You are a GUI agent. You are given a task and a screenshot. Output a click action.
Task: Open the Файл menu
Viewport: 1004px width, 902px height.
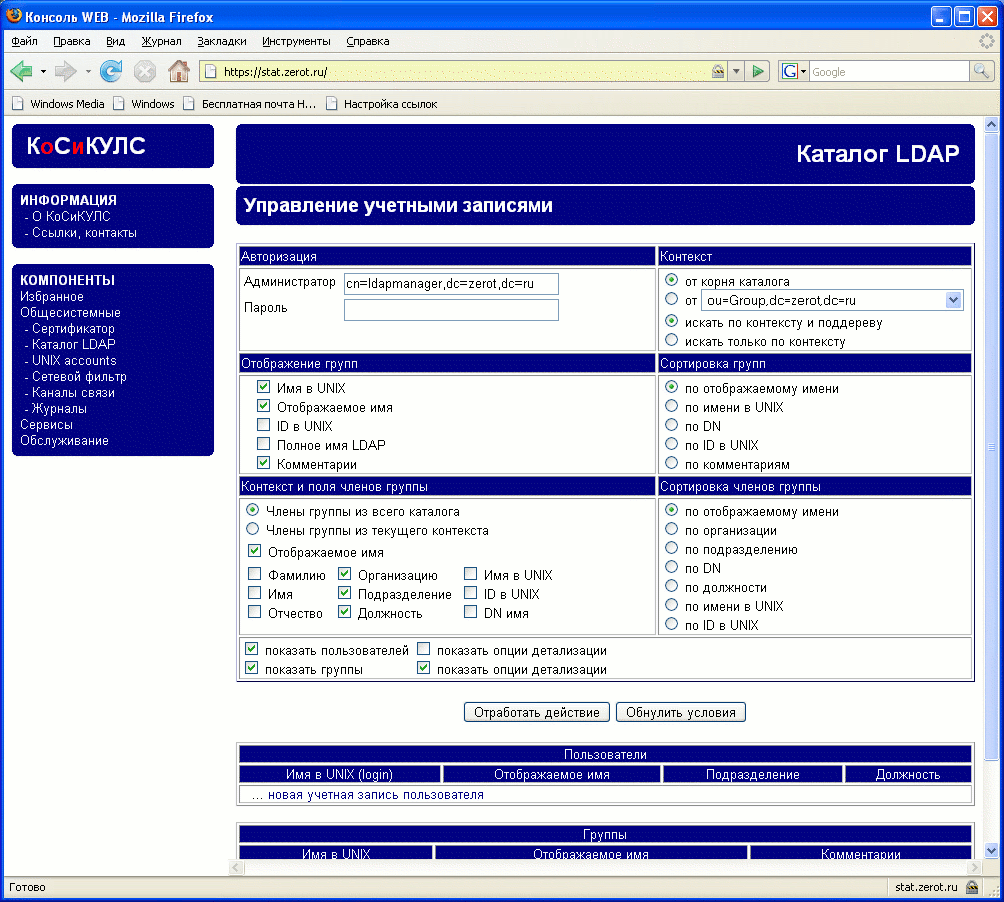(x=24, y=41)
